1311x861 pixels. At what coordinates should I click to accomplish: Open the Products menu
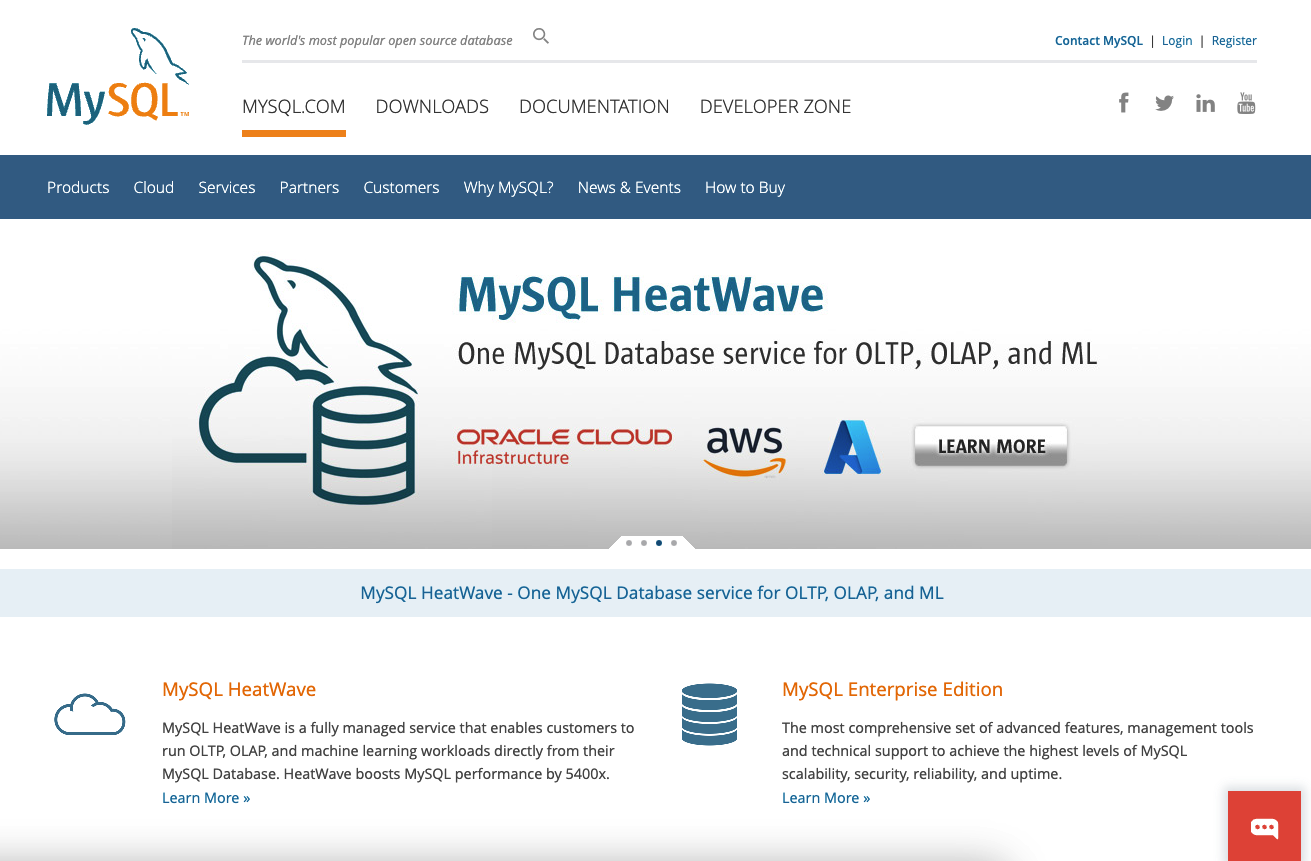coord(78,187)
